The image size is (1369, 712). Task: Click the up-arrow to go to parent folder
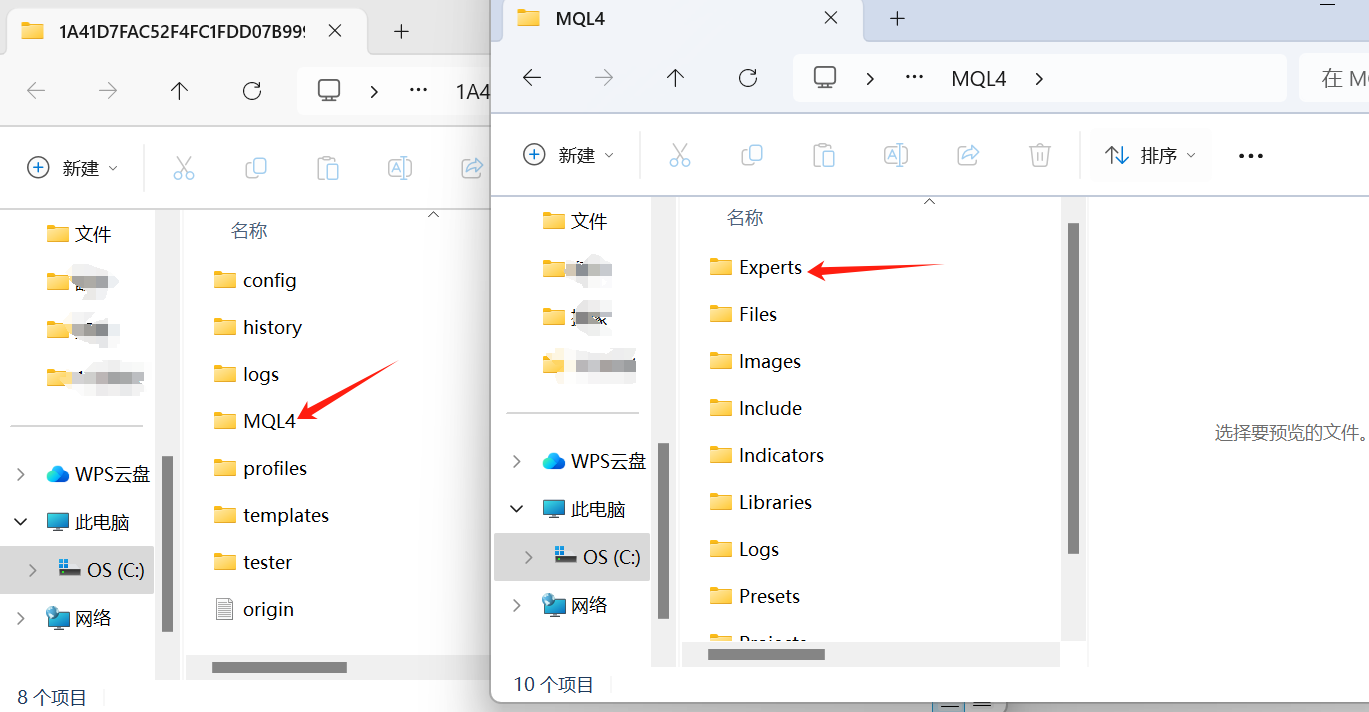(x=675, y=77)
